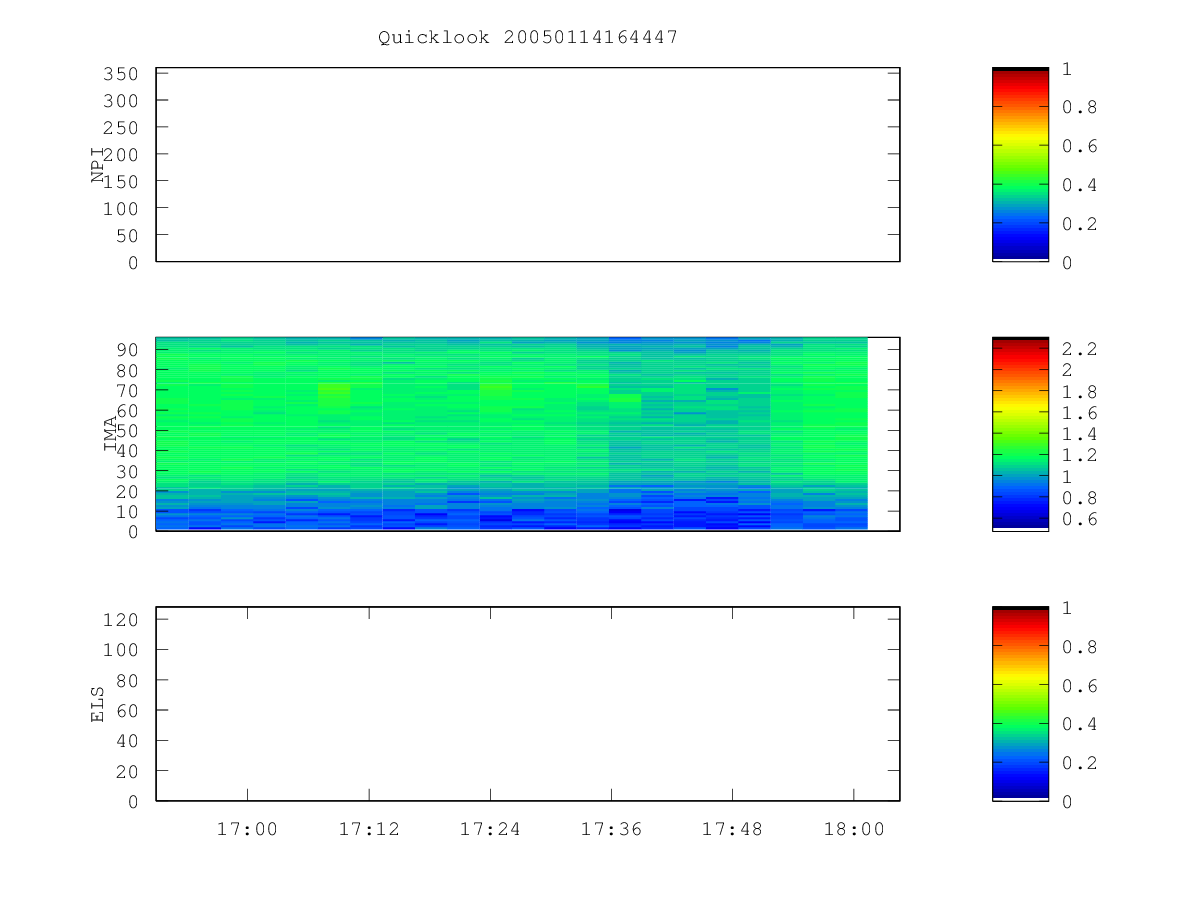Click the NPI panel color bar
This screenshot has height=900, width=1200.
pos(1020,164)
